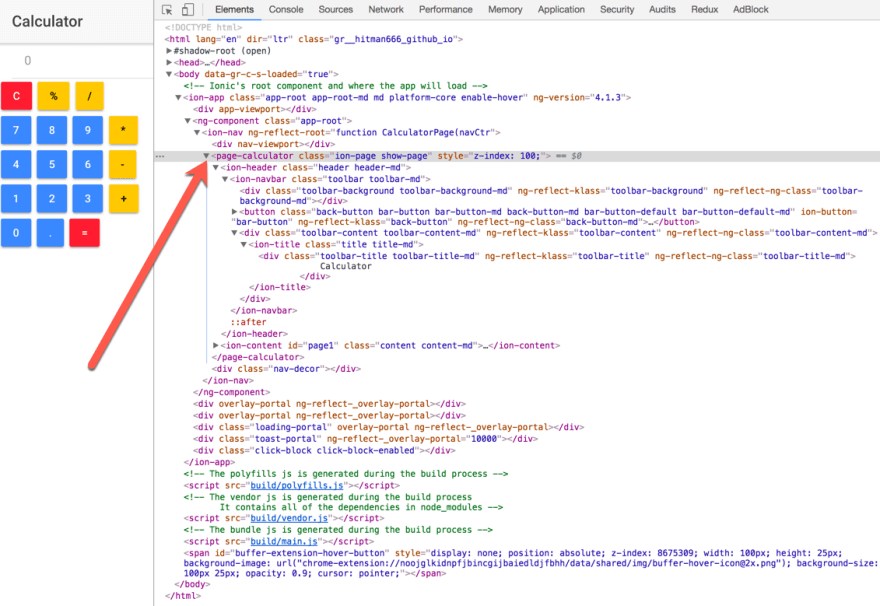Click calculator digit 6
The image size is (880, 606).
[x=88, y=164]
